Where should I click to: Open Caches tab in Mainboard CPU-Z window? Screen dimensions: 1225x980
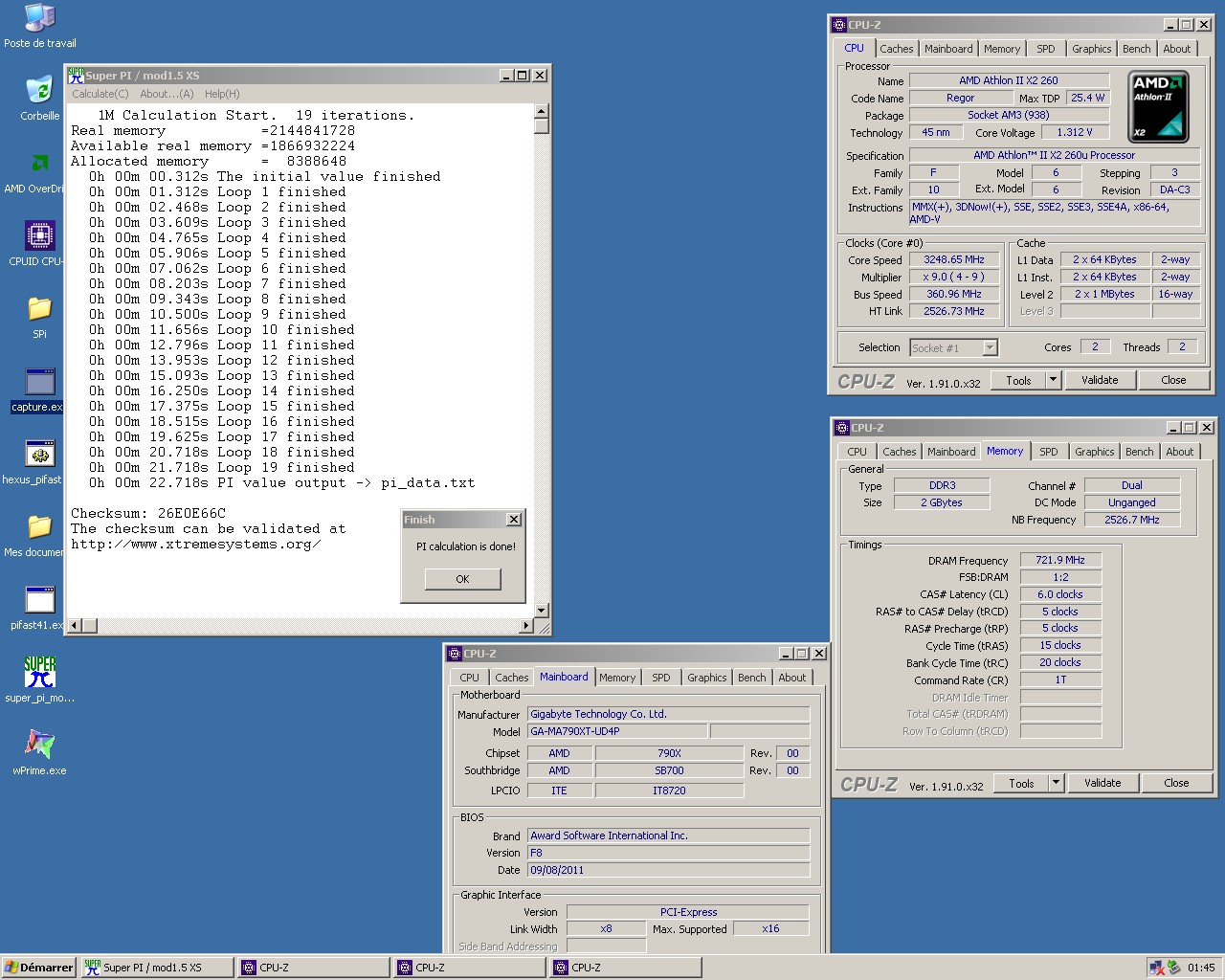pos(512,678)
